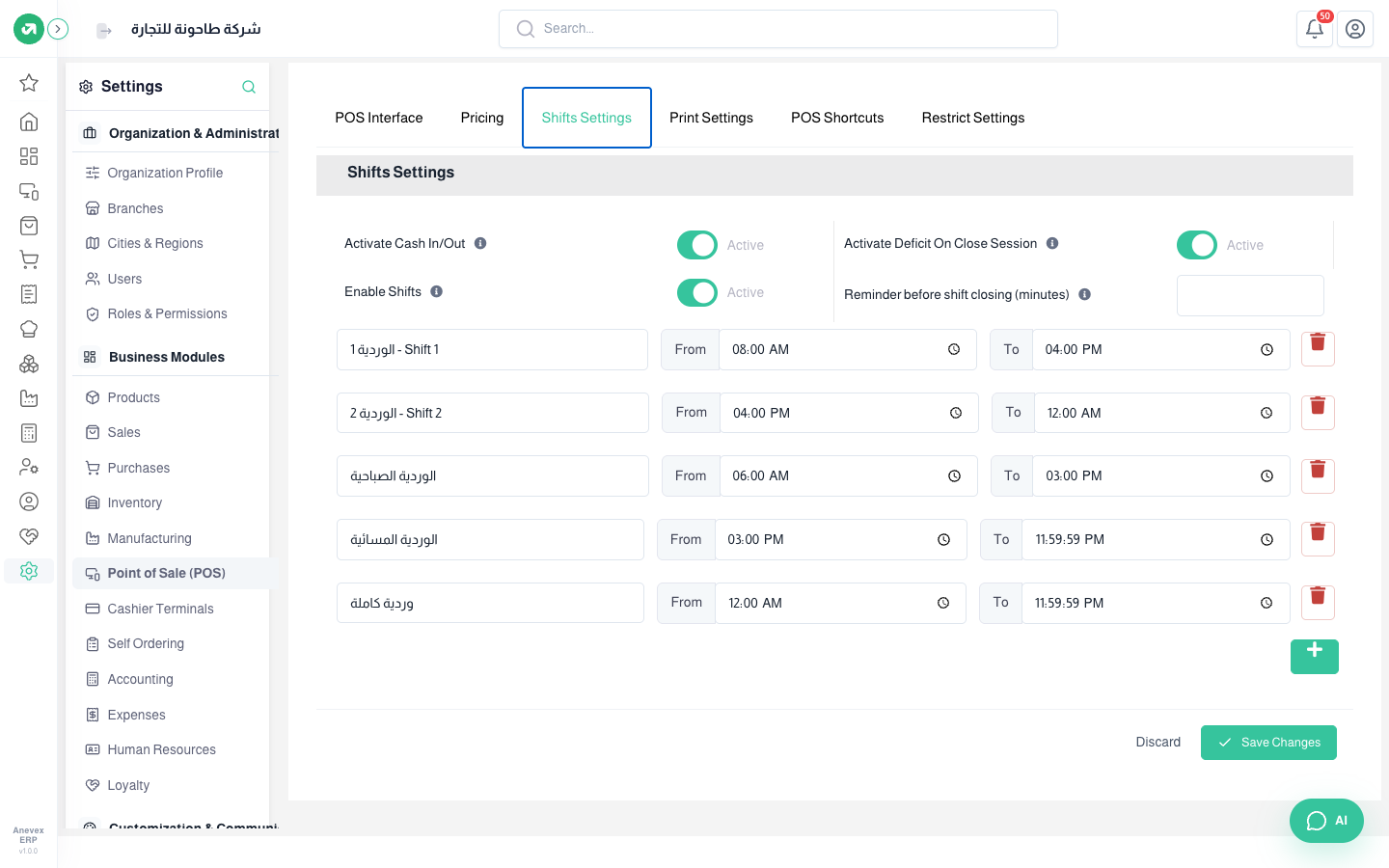Click the top Search field
Image resolution: width=1389 pixels, height=868 pixels.
778,29
